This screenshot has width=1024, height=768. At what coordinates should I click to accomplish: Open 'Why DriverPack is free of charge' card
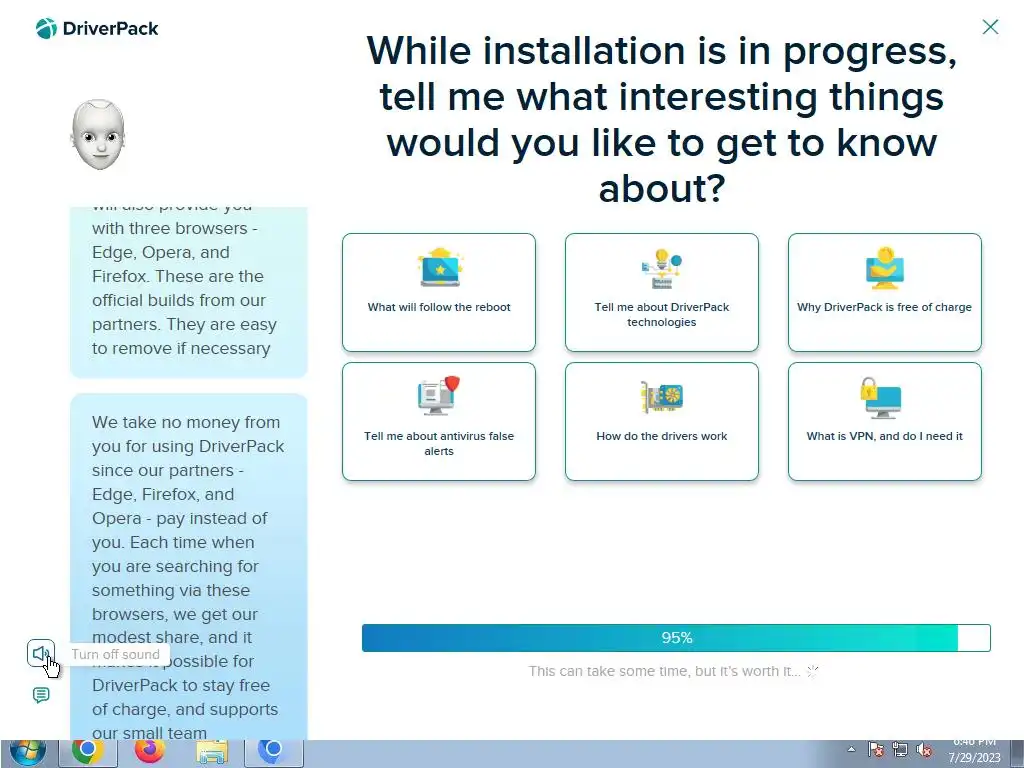tap(884, 292)
